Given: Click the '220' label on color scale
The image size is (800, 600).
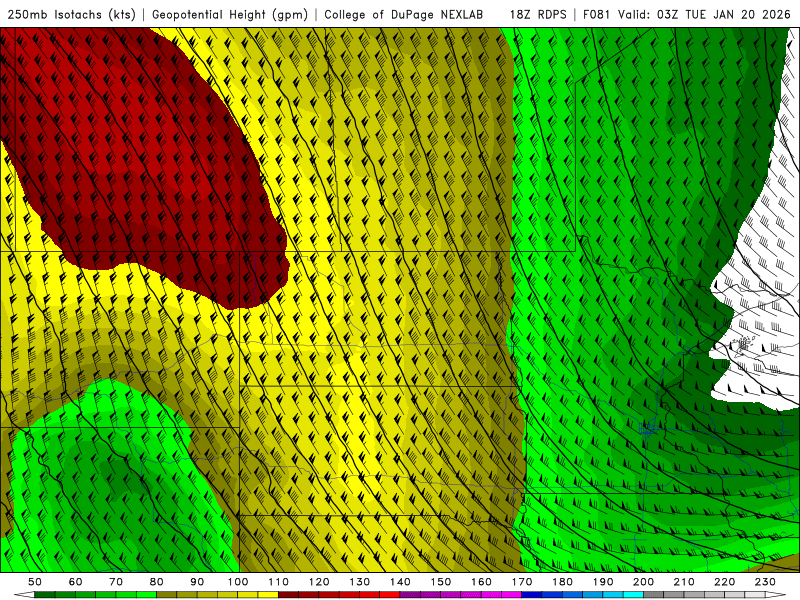Looking at the screenshot, I should point(725,582).
